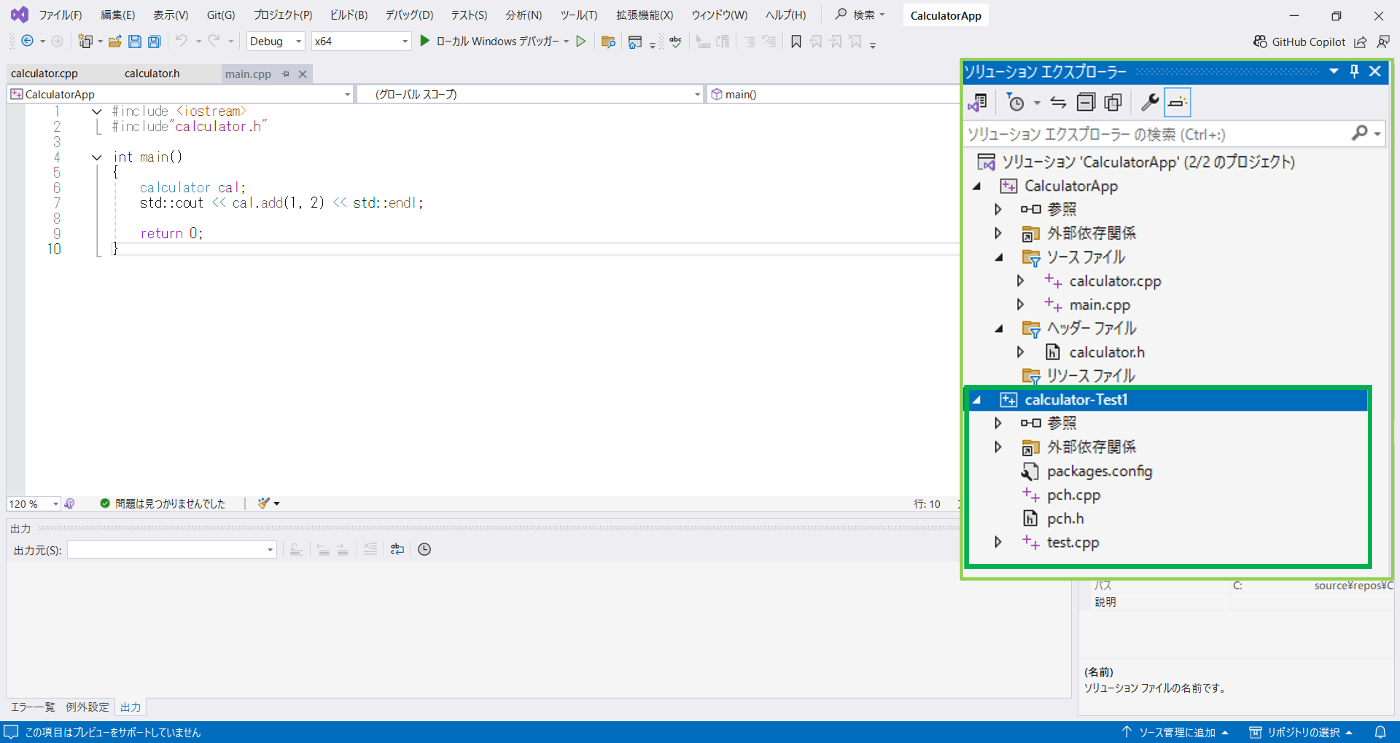This screenshot has height=743, width=1400.
Task: Open the ファイル(F) menu
Action: [60, 15]
